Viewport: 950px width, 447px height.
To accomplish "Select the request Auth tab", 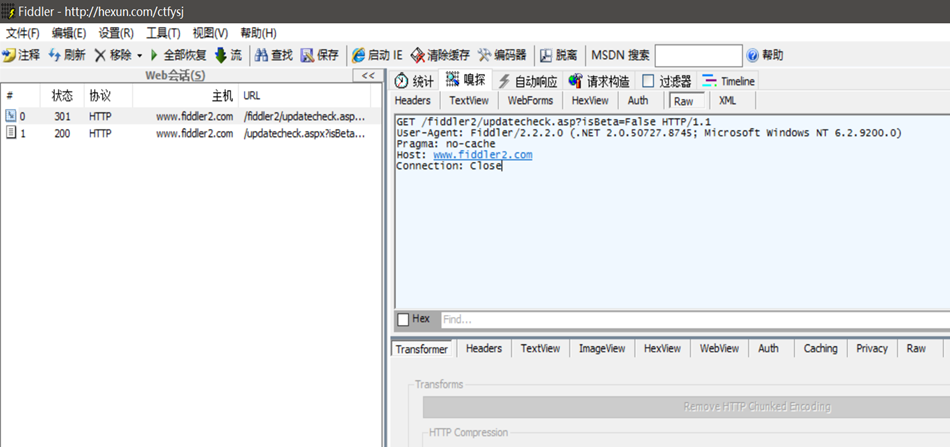I will point(638,101).
